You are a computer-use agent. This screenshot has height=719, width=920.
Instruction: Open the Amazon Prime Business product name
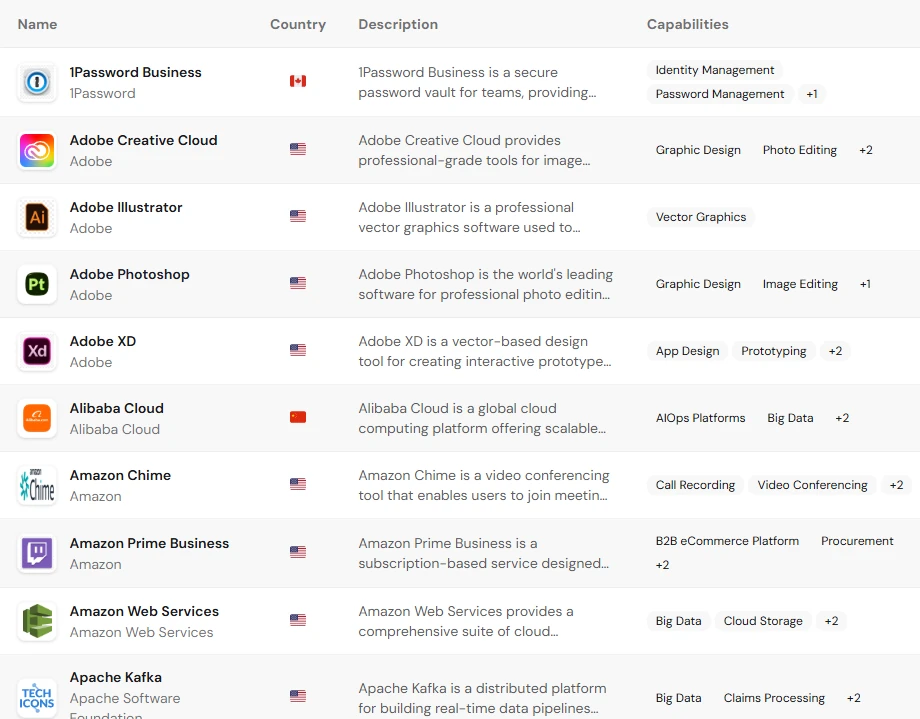click(150, 543)
